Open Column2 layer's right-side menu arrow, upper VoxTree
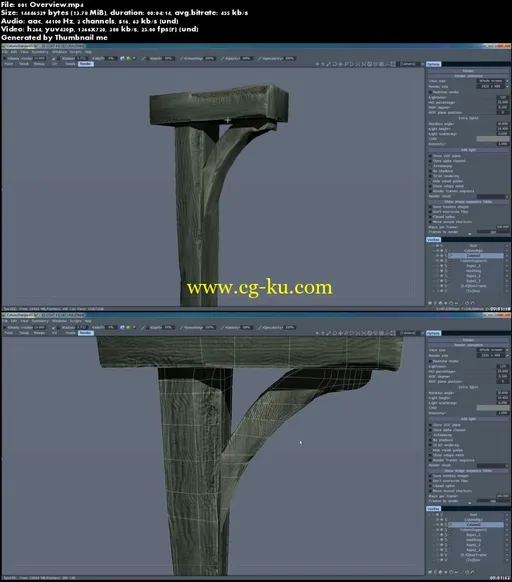Image resolution: width=512 pixels, height=582 pixels. [x=507, y=256]
